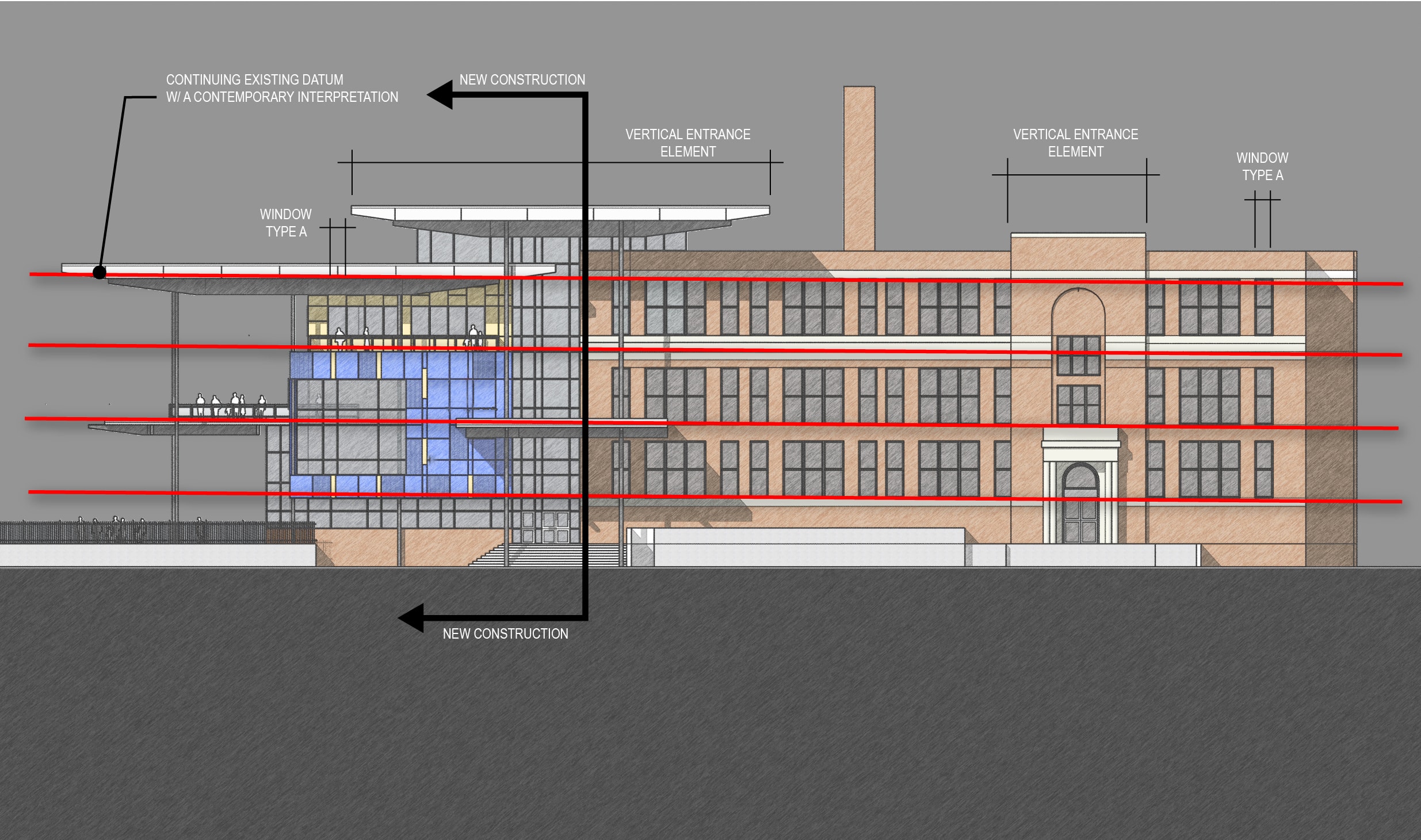Click "VERTICAL ENTRANCE ELEMENT" label above glass addition
Viewport: 1421px width, 840px height.
click(x=687, y=143)
